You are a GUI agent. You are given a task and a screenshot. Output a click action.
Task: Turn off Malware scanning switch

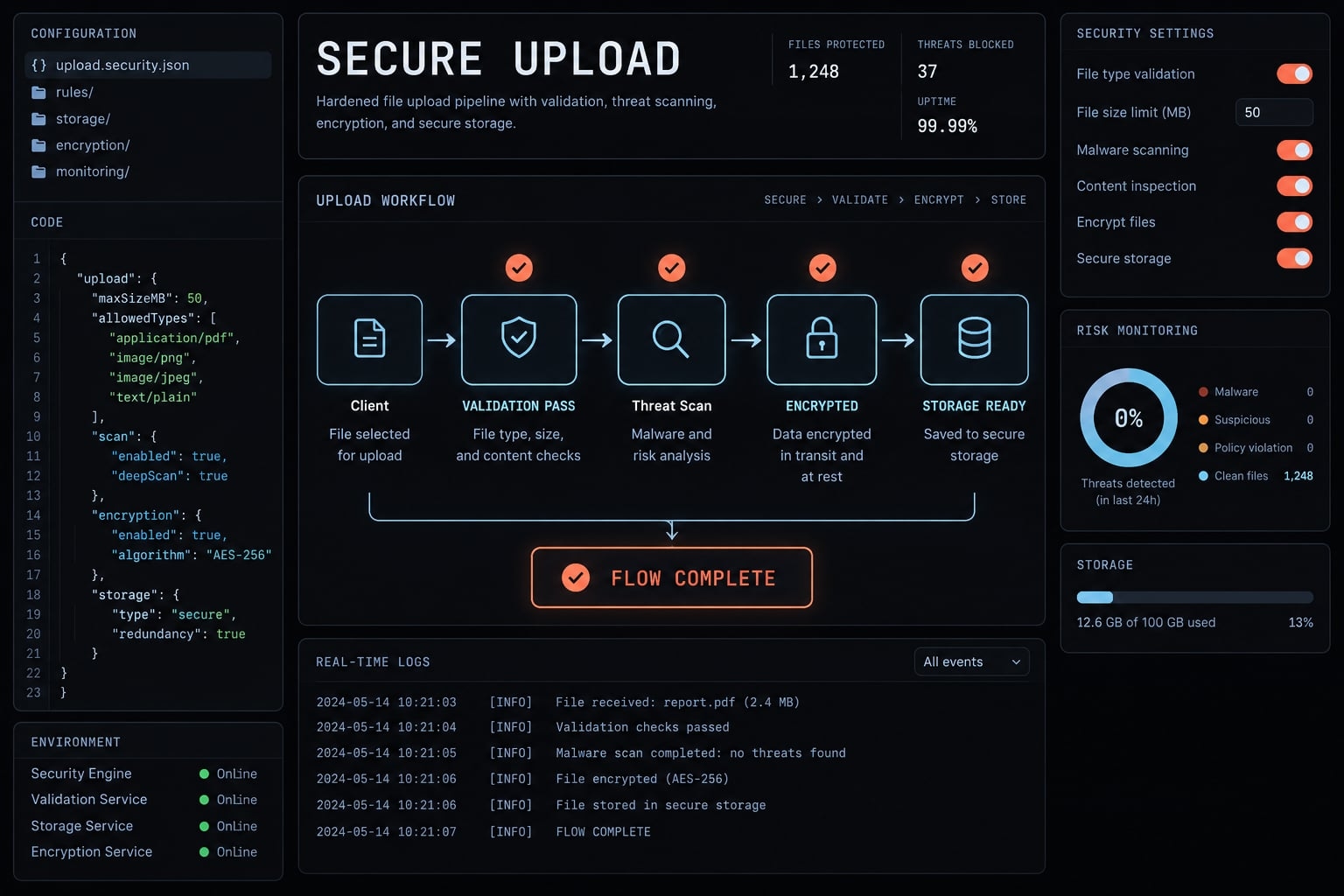pos(1294,150)
